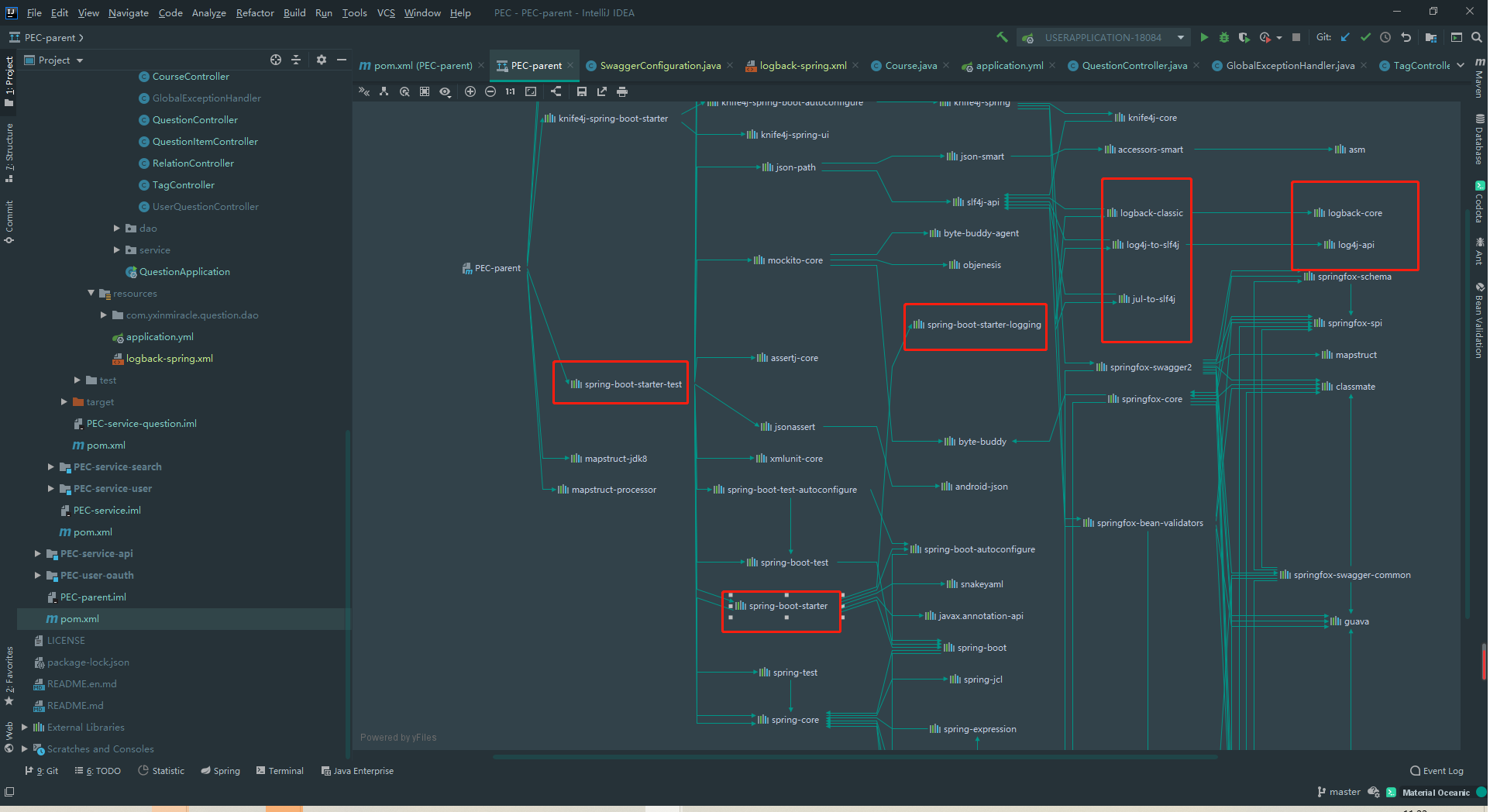This screenshot has height=812, width=1490.
Task: Open the Java Enterprise tool window
Action: [357, 771]
